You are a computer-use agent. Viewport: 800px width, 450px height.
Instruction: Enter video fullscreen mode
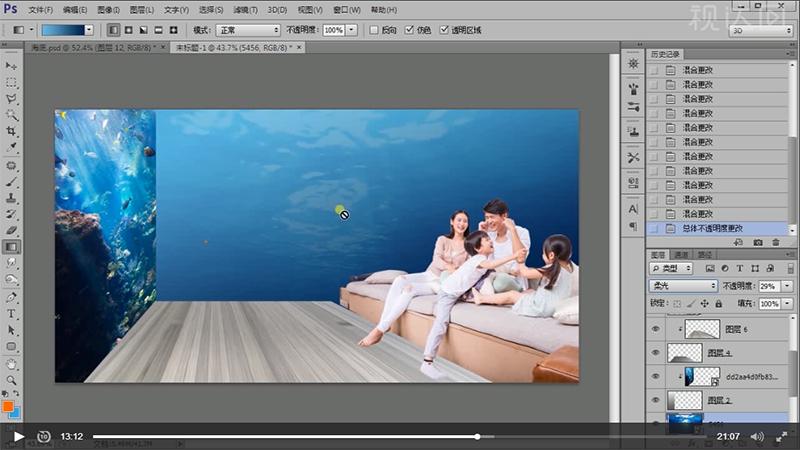pyautogui.click(x=782, y=436)
